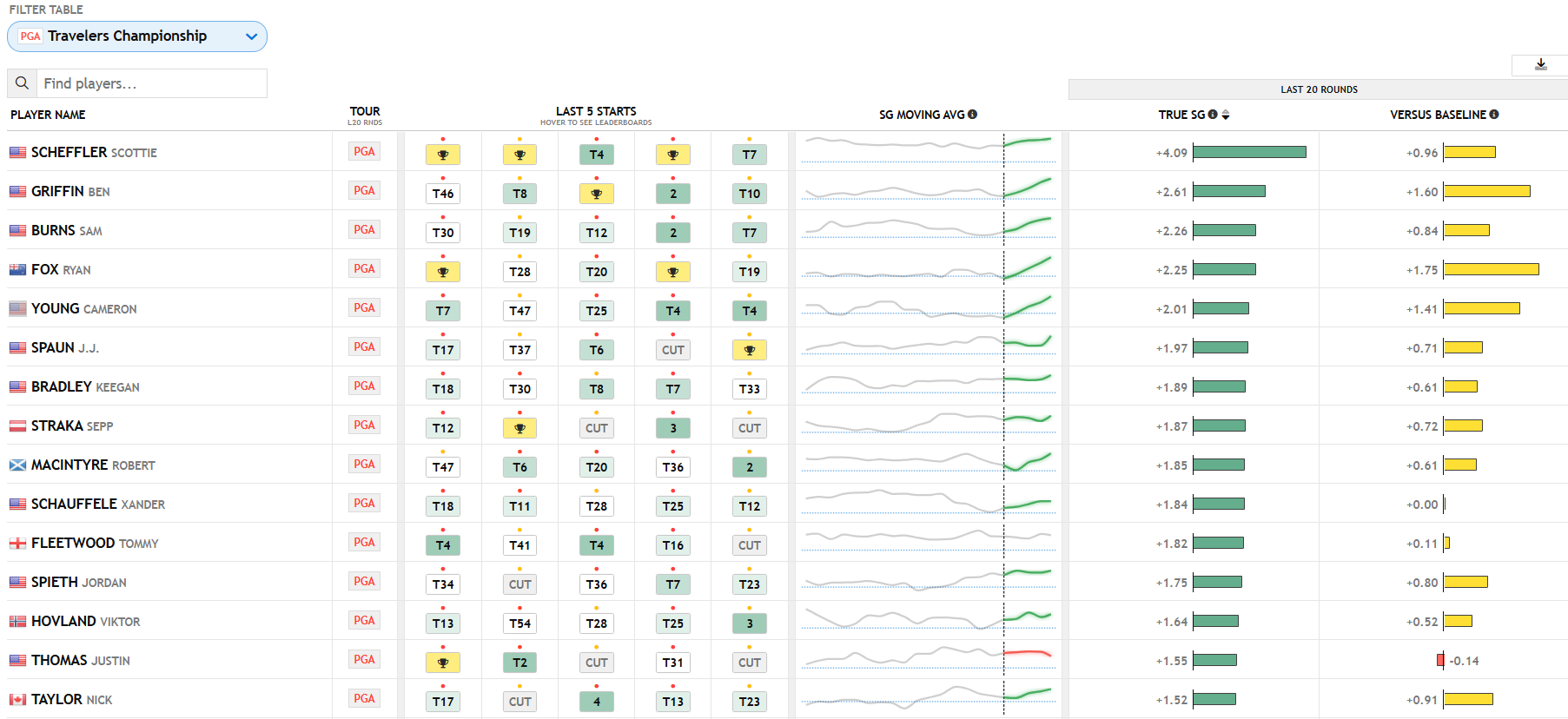
Task: Click Spieth's +1.75 True SG value
Action: tap(1171, 583)
